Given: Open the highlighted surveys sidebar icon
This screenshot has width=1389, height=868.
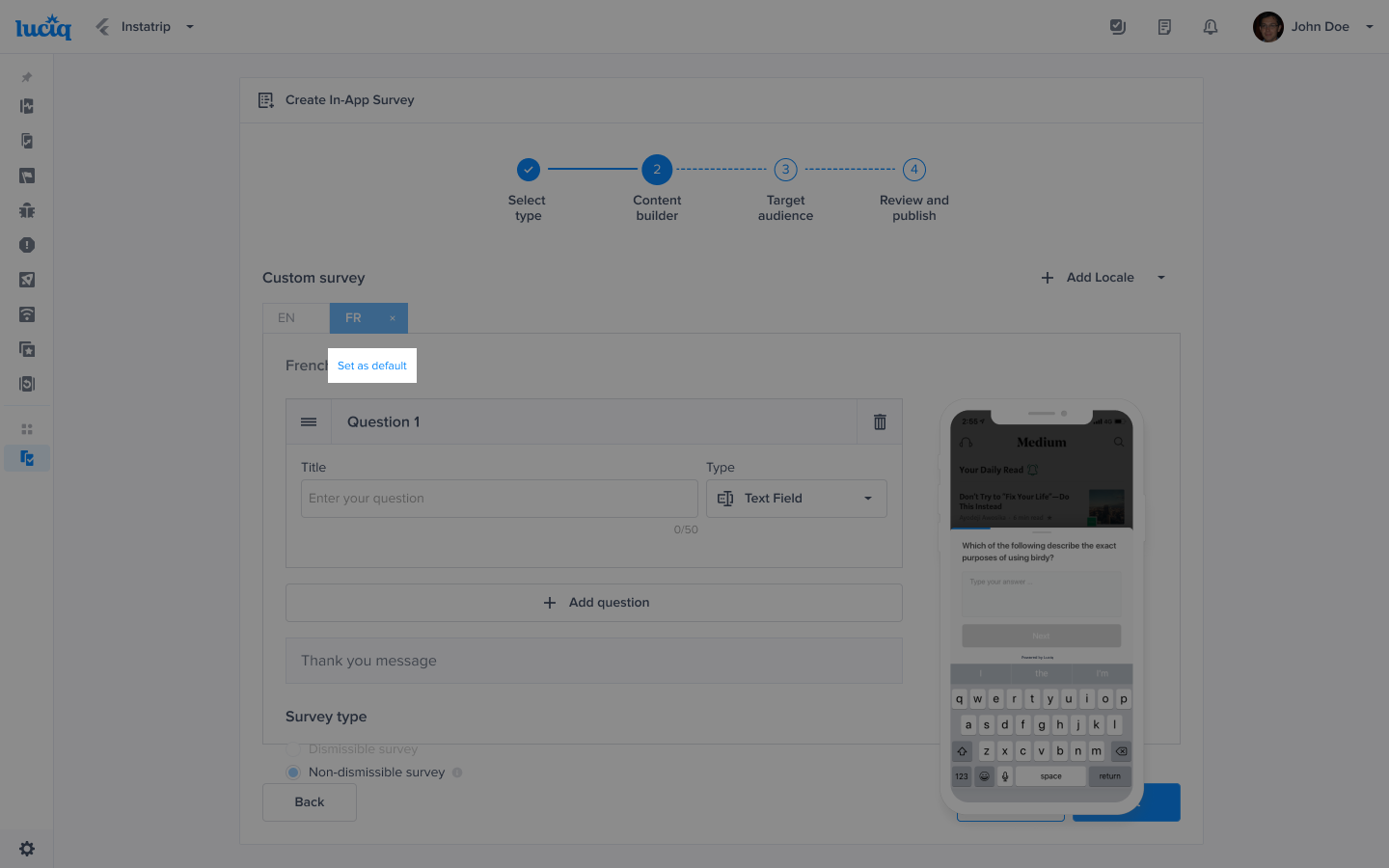Looking at the screenshot, I should click(x=27, y=458).
